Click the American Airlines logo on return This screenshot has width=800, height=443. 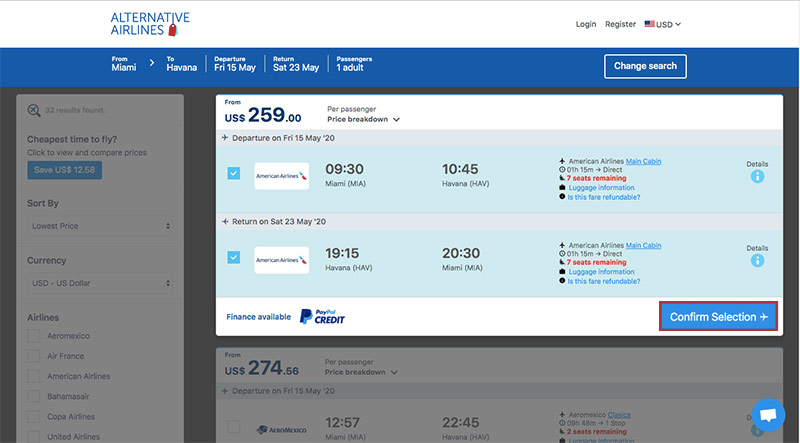(x=282, y=260)
